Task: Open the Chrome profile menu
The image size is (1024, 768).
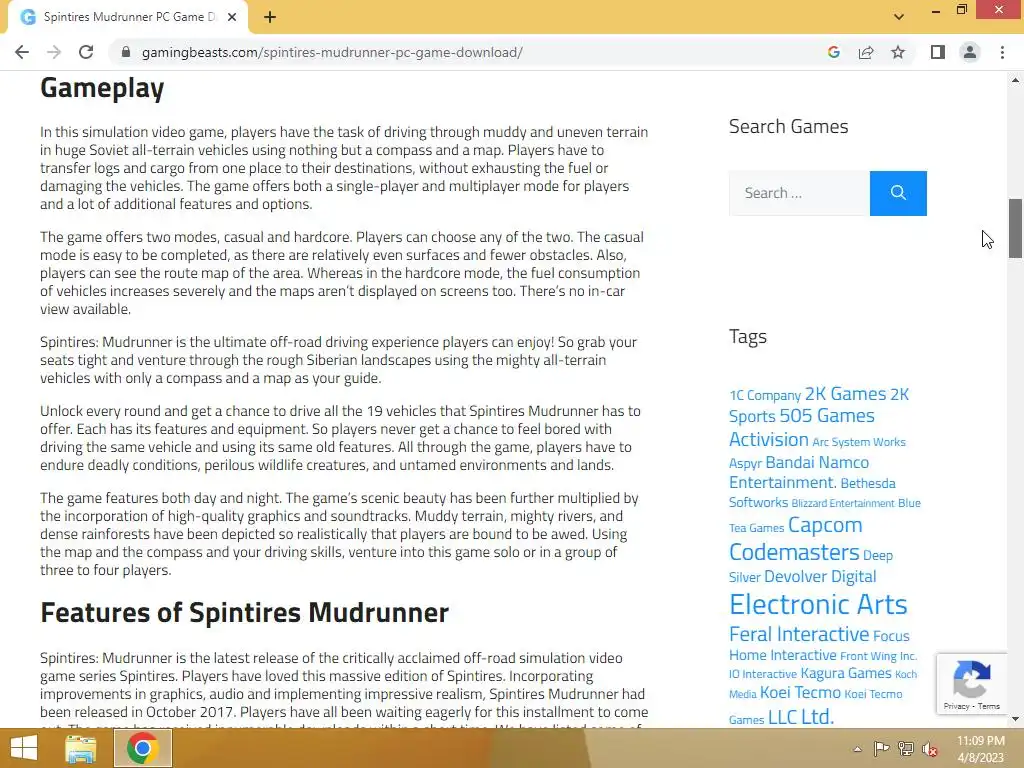Action: tap(970, 52)
